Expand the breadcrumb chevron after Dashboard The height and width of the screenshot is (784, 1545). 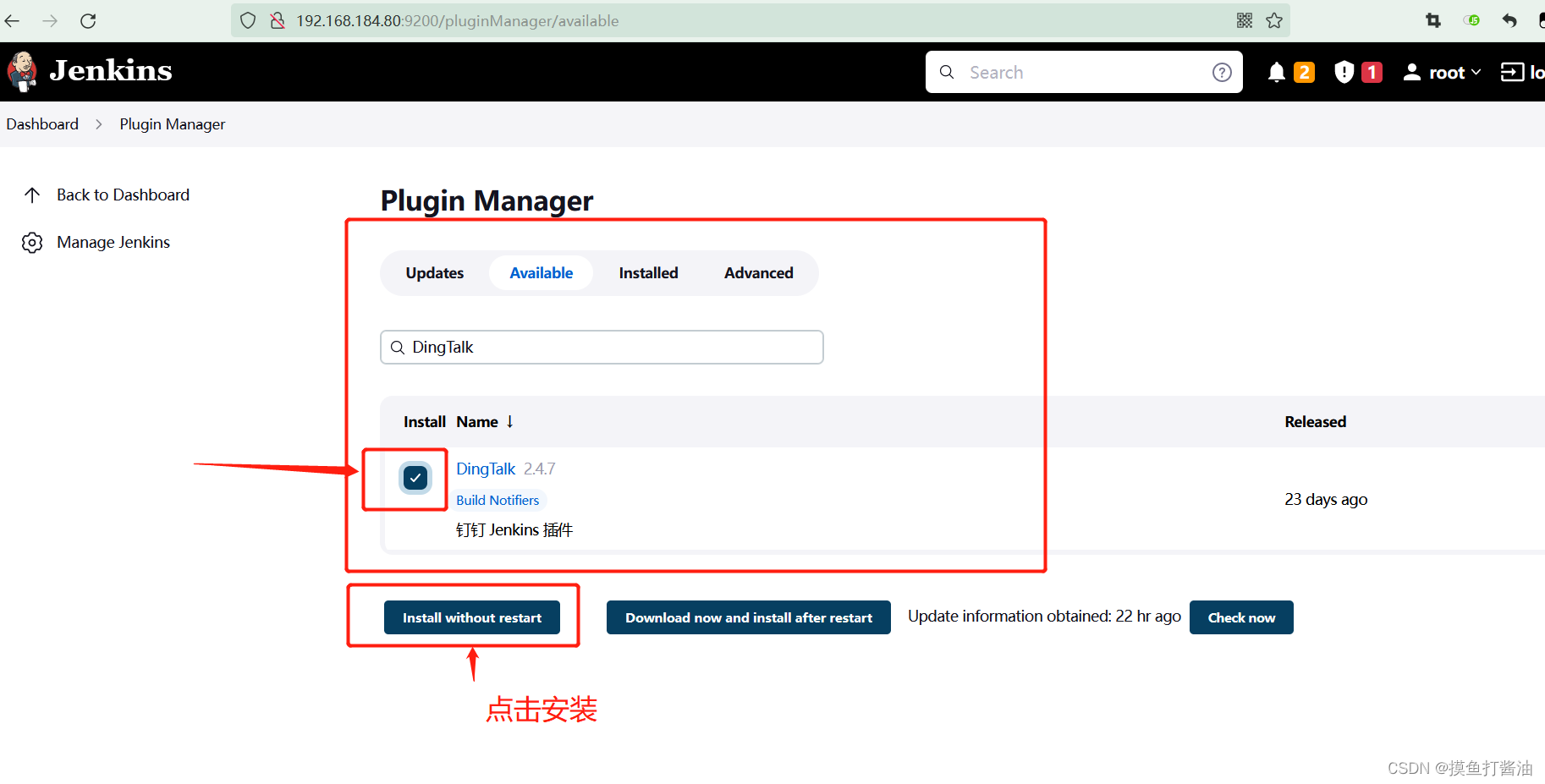coord(99,124)
